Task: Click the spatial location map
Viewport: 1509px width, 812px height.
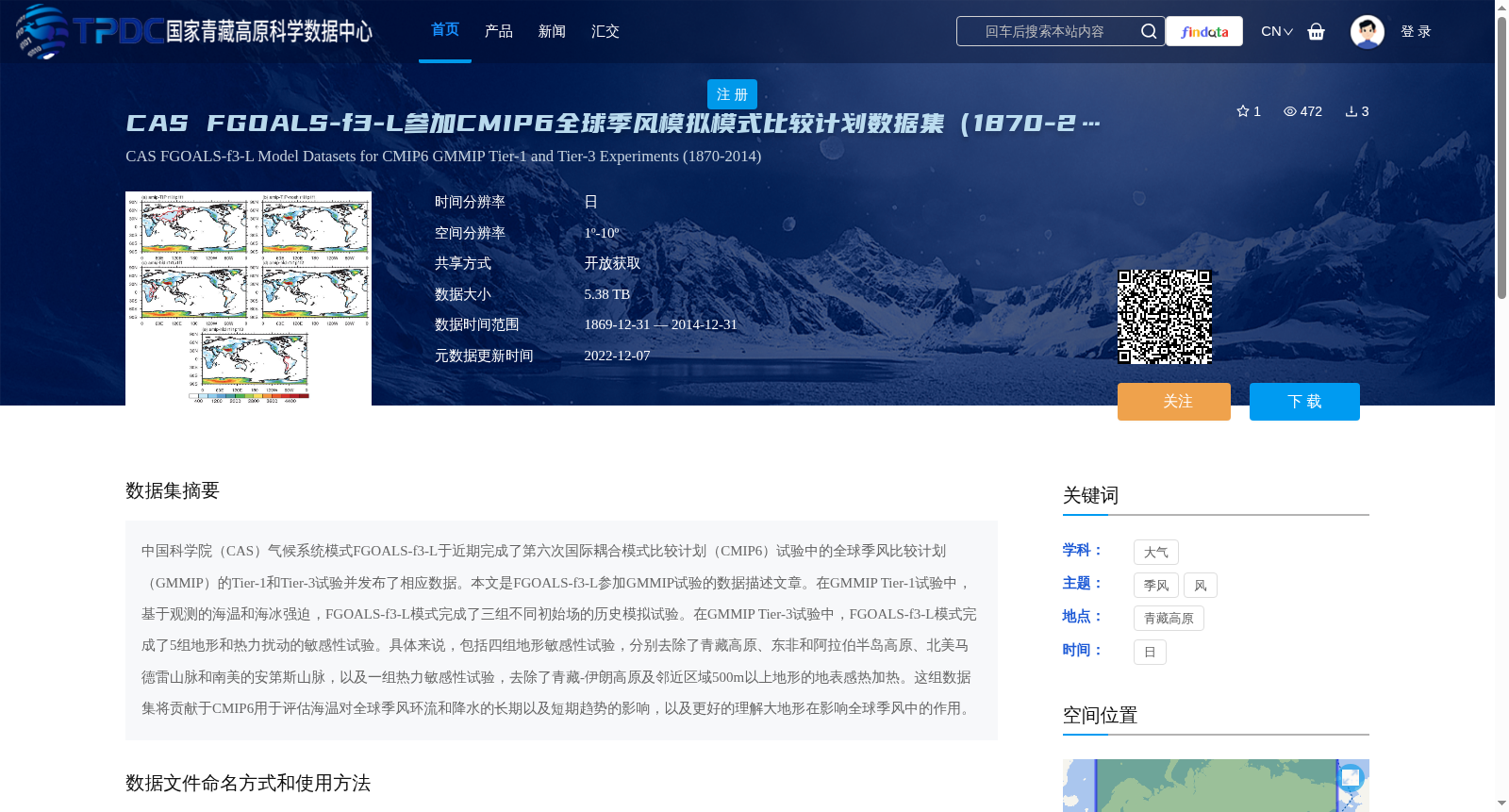Action: tap(1216, 786)
